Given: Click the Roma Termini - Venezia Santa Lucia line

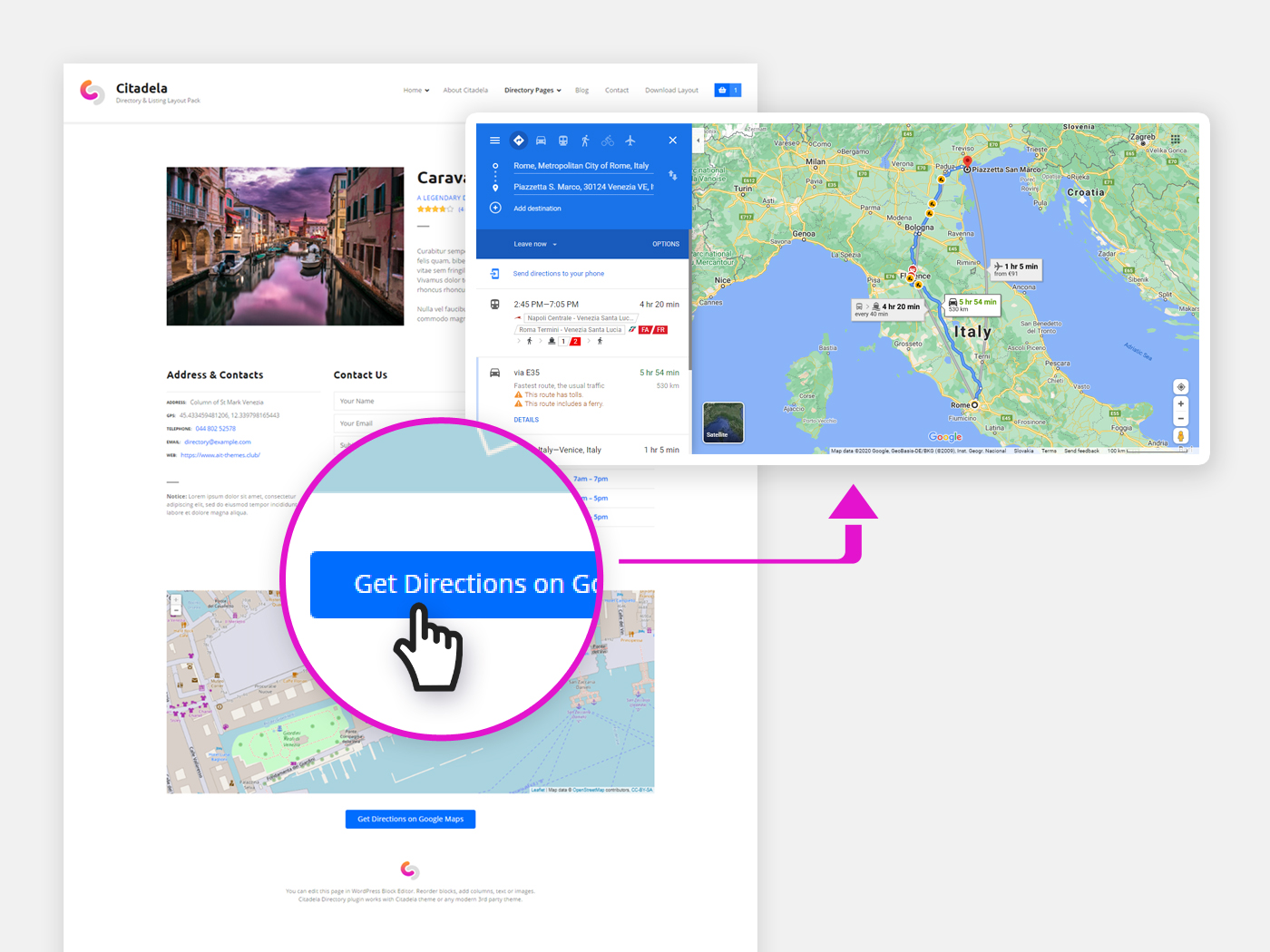Looking at the screenshot, I should click(570, 330).
